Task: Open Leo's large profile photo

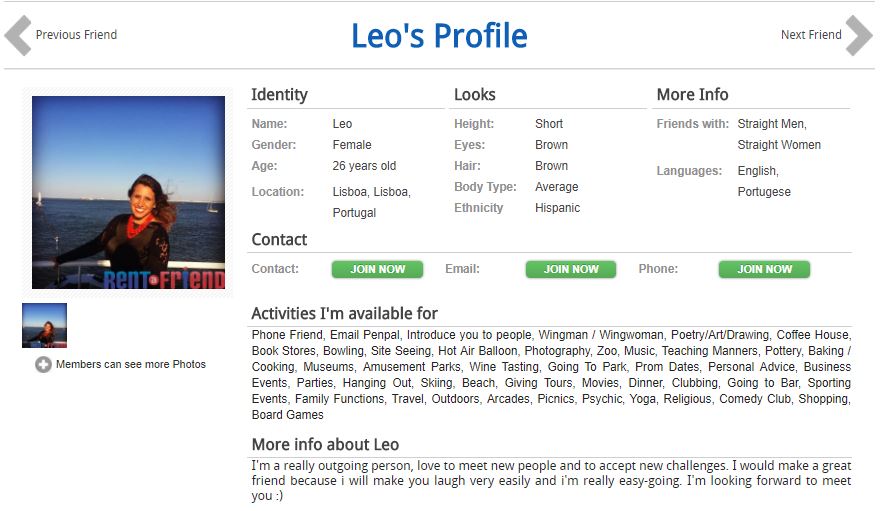Action: pyautogui.click(x=128, y=192)
